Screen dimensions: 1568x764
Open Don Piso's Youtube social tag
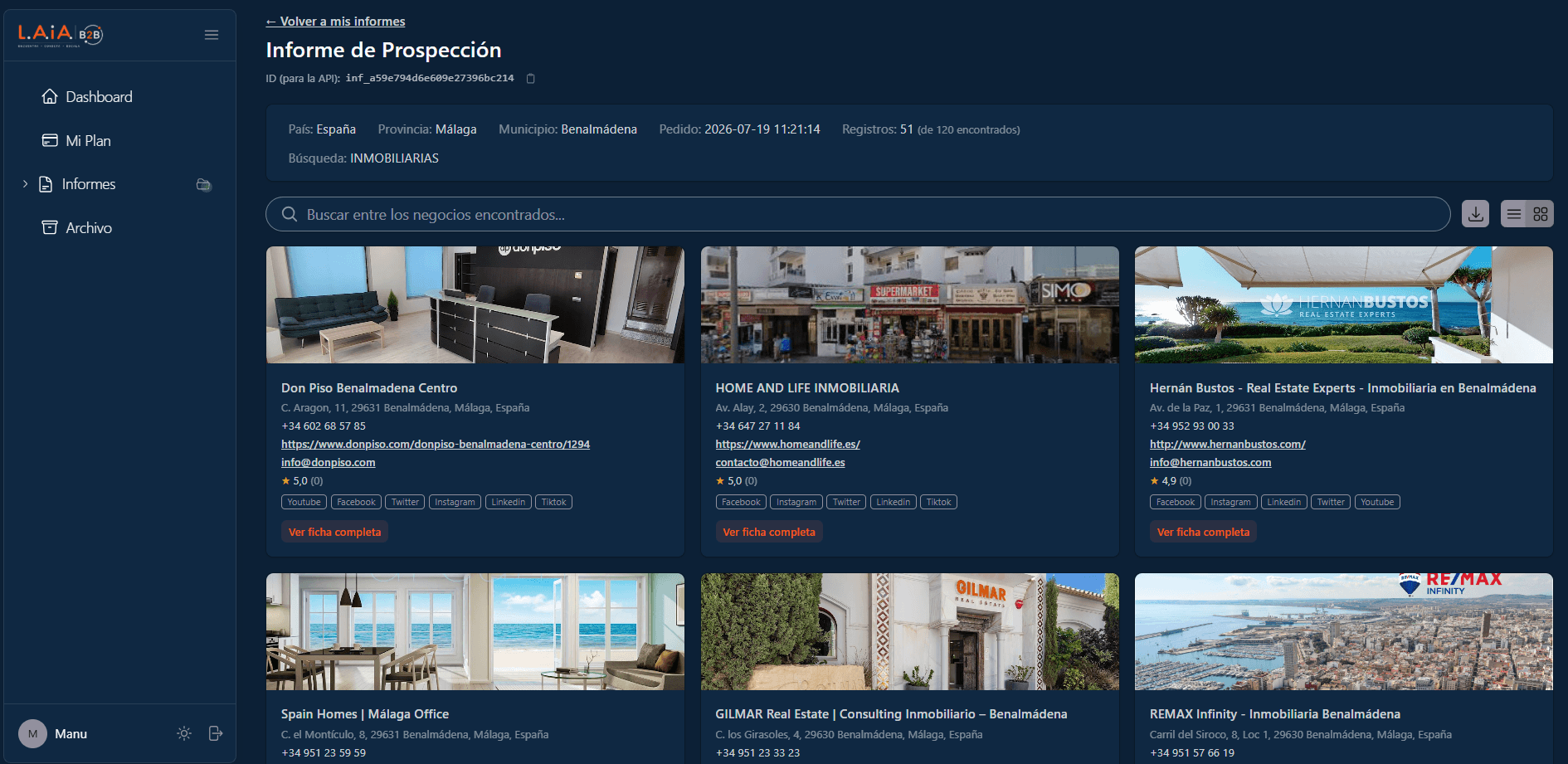304,502
